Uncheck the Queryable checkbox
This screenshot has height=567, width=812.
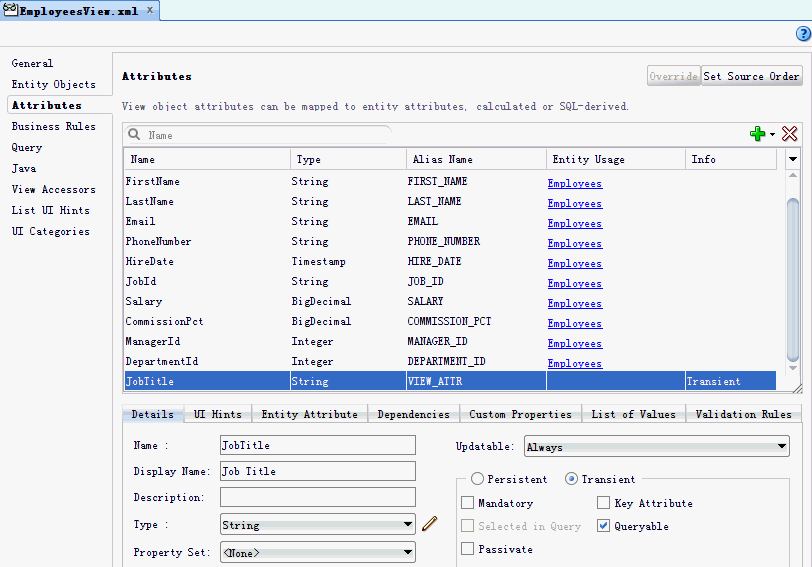[603, 526]
